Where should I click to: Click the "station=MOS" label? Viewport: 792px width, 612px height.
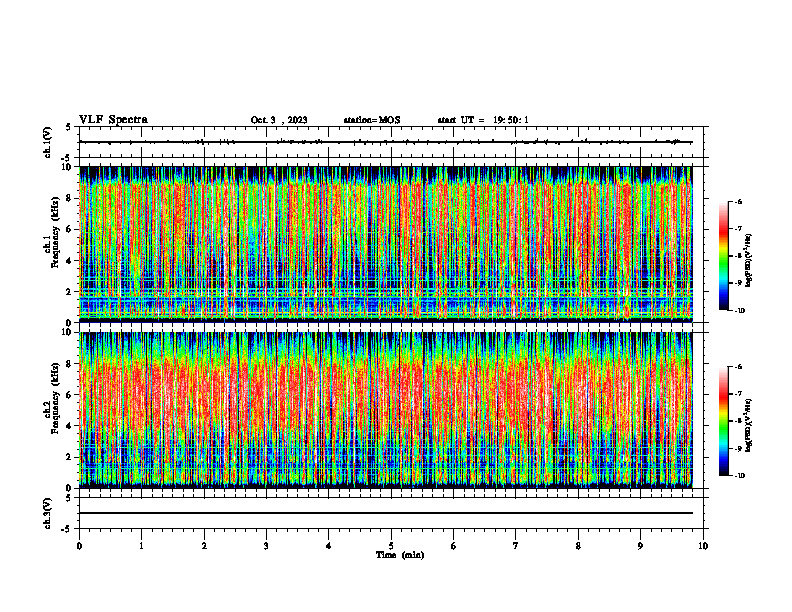372,120
